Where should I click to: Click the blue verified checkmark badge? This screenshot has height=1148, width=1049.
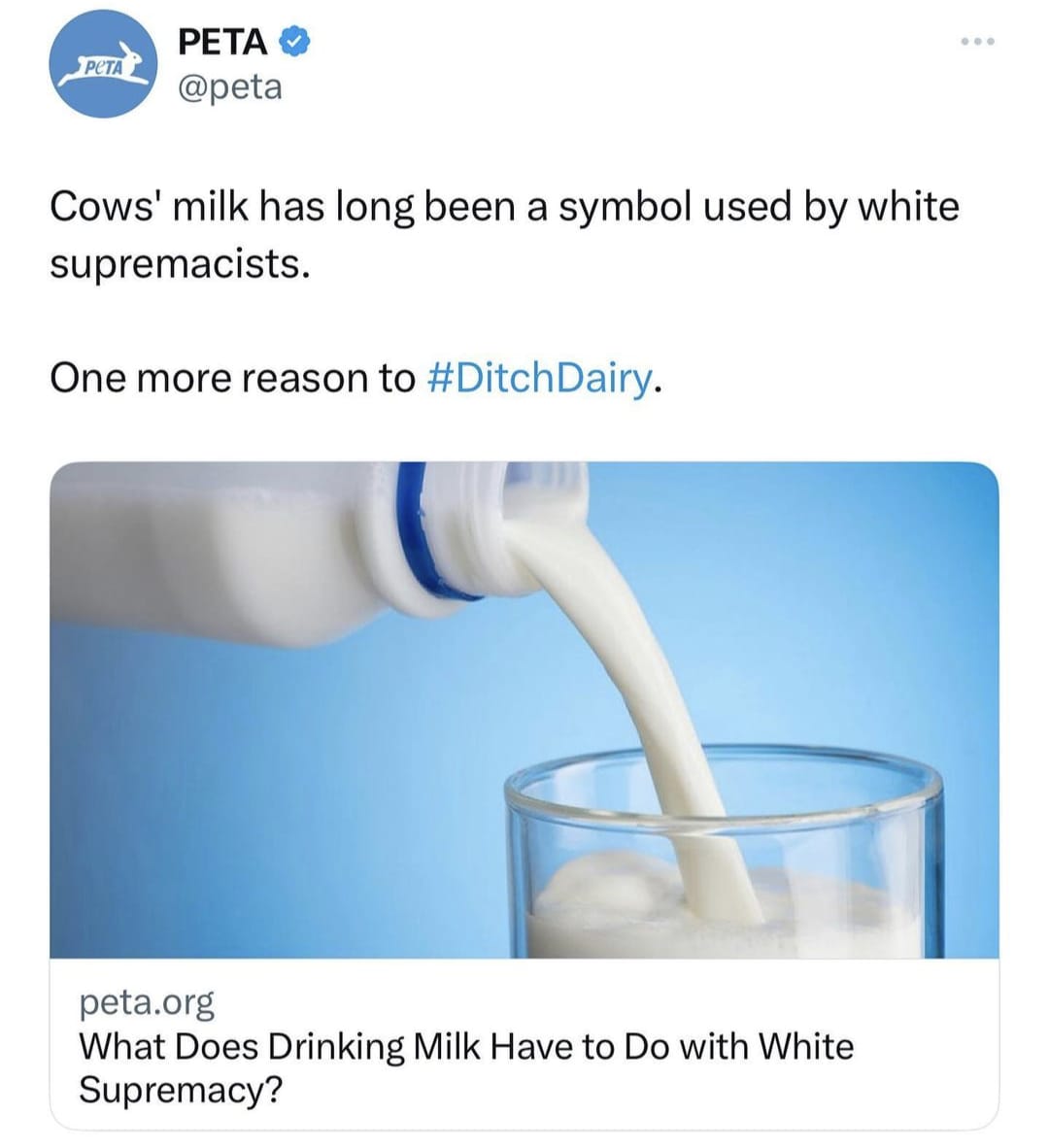click(x=294, y=42)
